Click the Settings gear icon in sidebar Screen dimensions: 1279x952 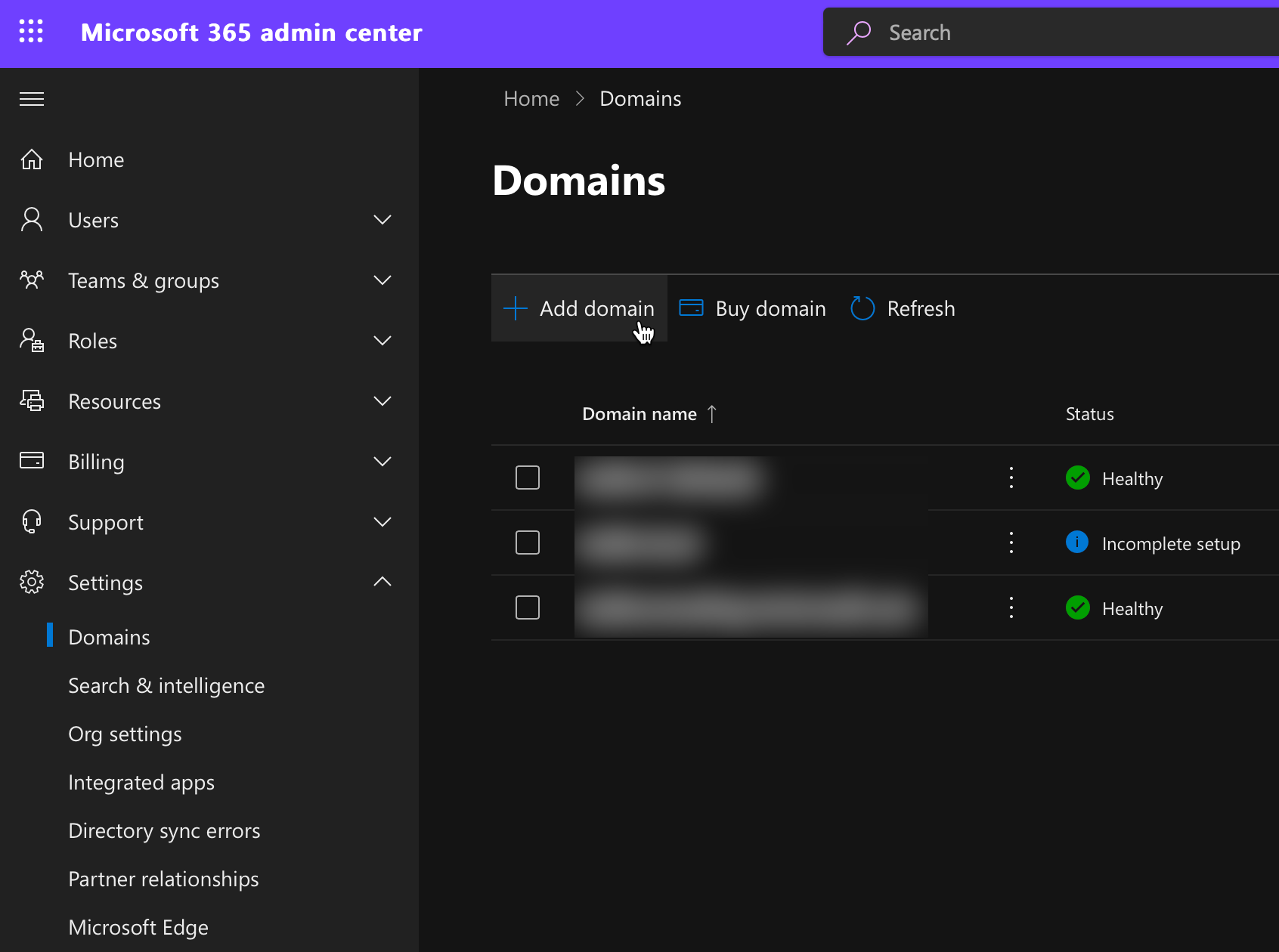[32, 583]
